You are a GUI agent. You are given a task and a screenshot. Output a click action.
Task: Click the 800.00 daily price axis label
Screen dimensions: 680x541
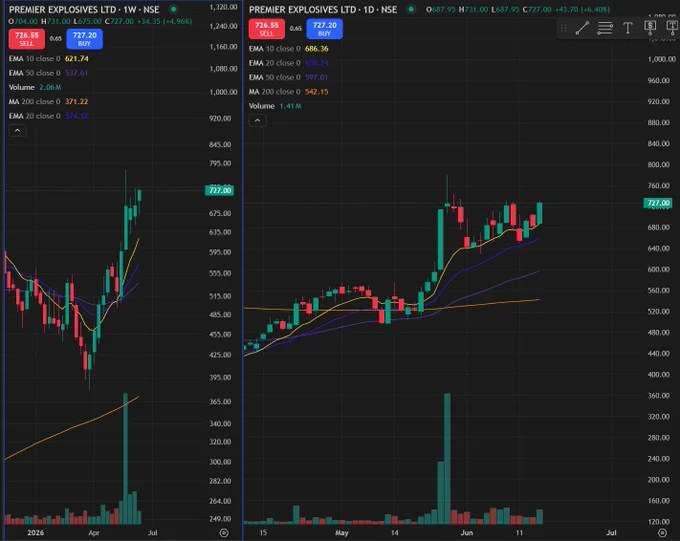coord(659,164)
